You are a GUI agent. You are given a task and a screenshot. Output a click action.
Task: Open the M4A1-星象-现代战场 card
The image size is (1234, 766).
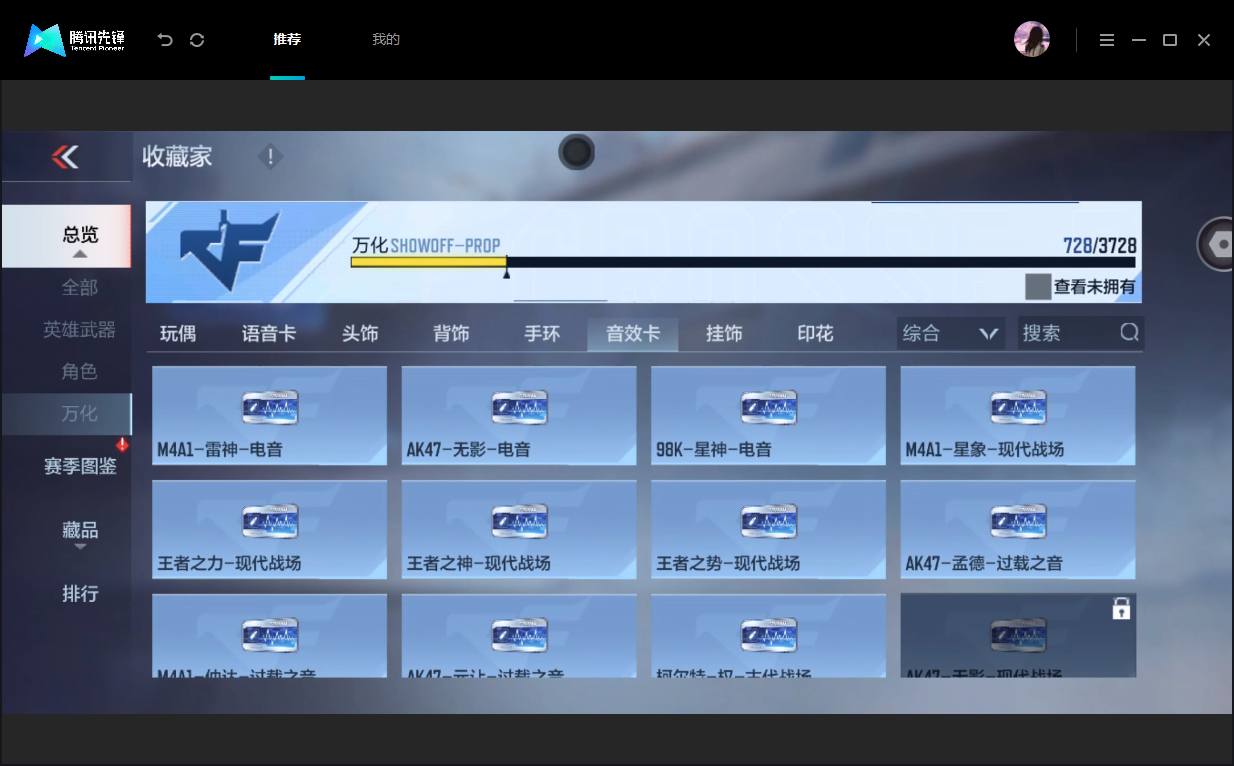click(1018, 415)
